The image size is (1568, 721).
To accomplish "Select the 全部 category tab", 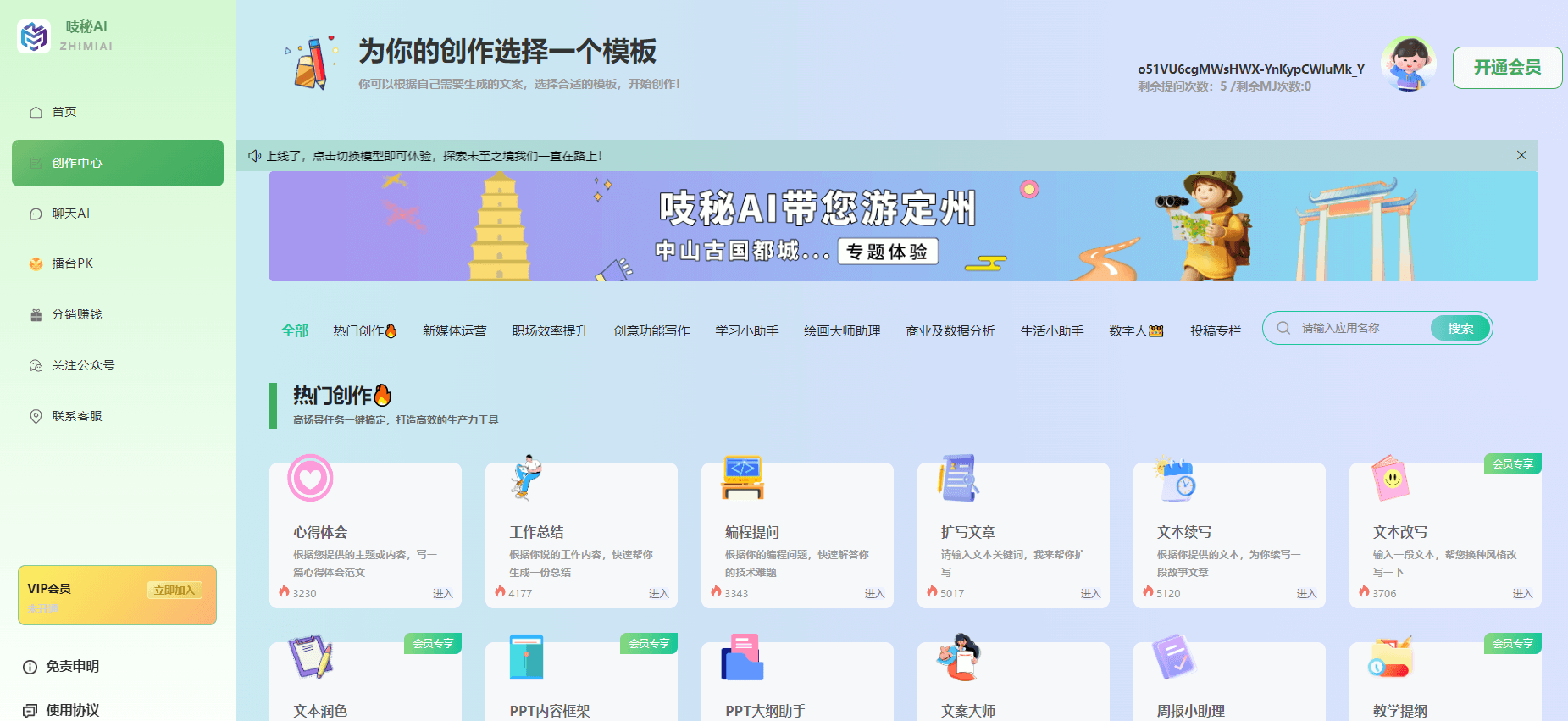I will point(295,330).
